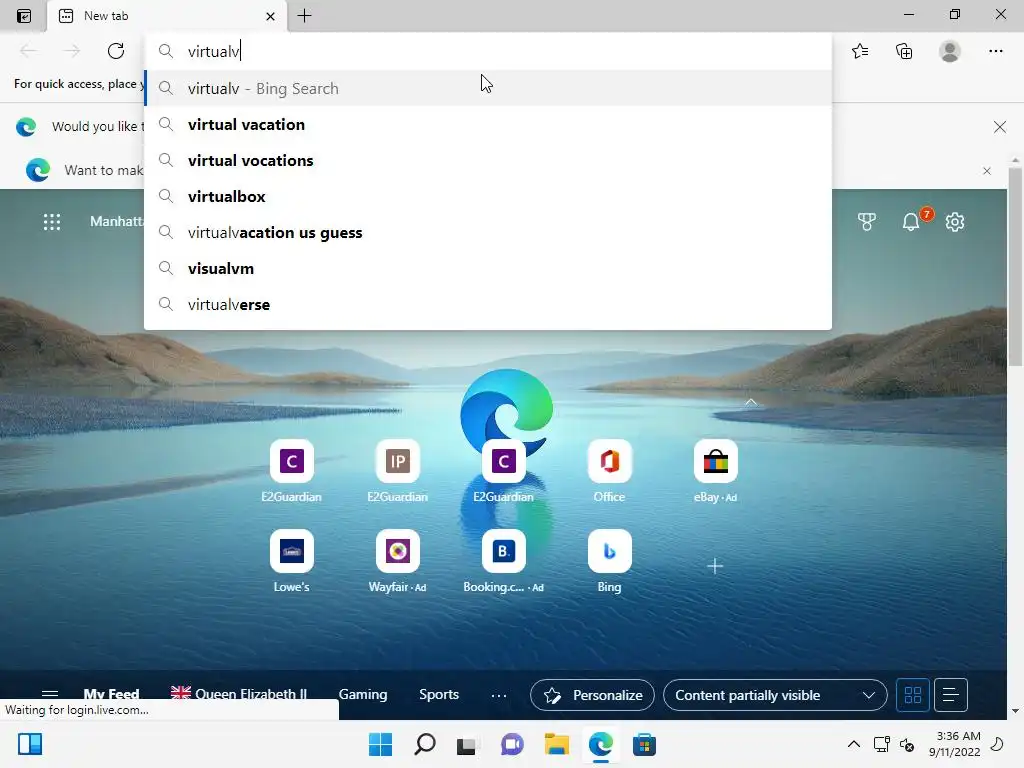This screenshot has height=768, width=1024.
Task: Open Teams Chat from taskbar
Action: tap(512, 744)
